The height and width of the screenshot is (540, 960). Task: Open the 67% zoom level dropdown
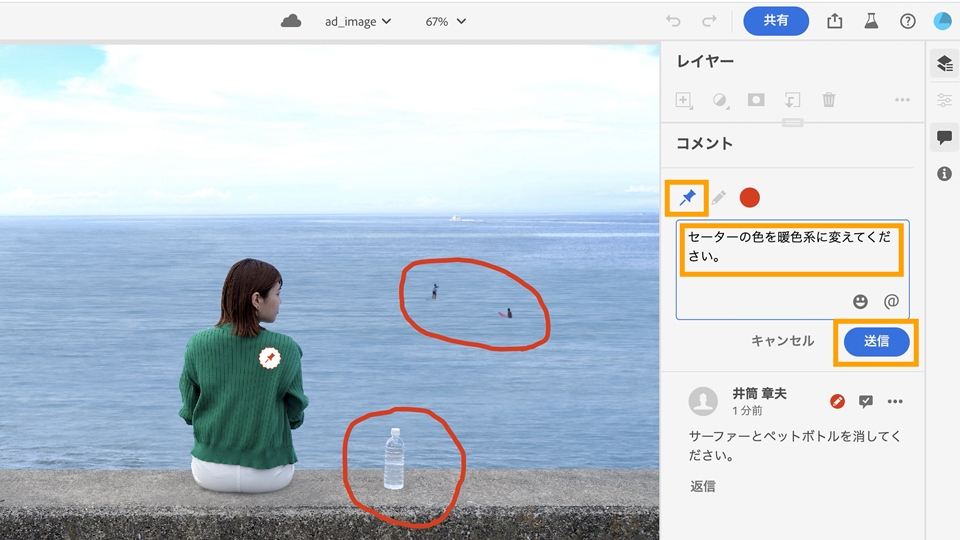[x=446, y=21]
